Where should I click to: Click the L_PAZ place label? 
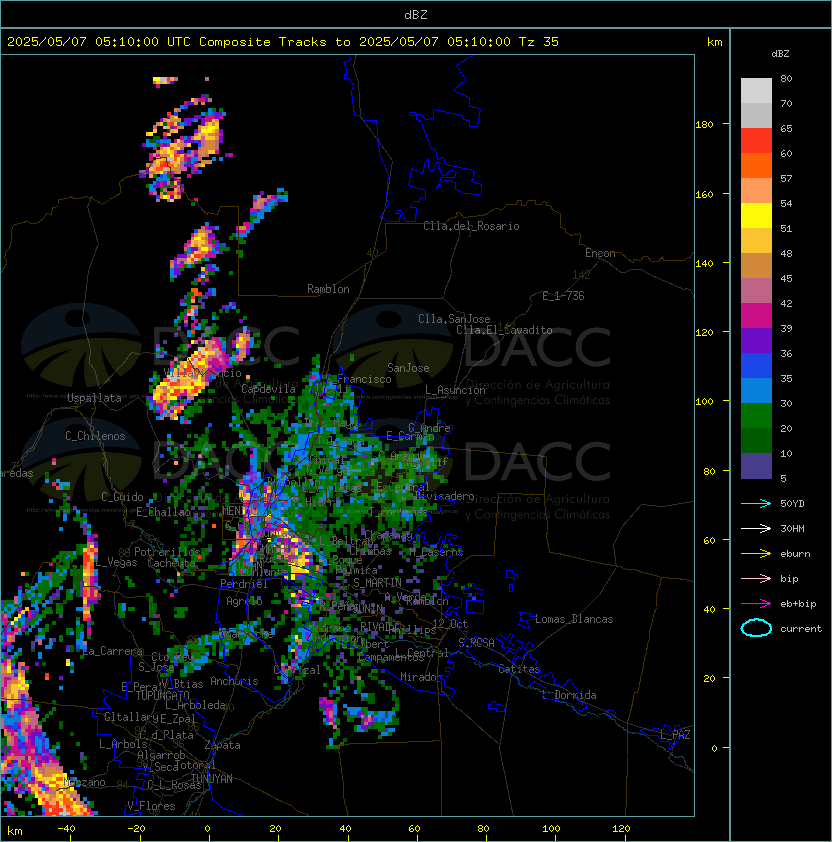675,735
